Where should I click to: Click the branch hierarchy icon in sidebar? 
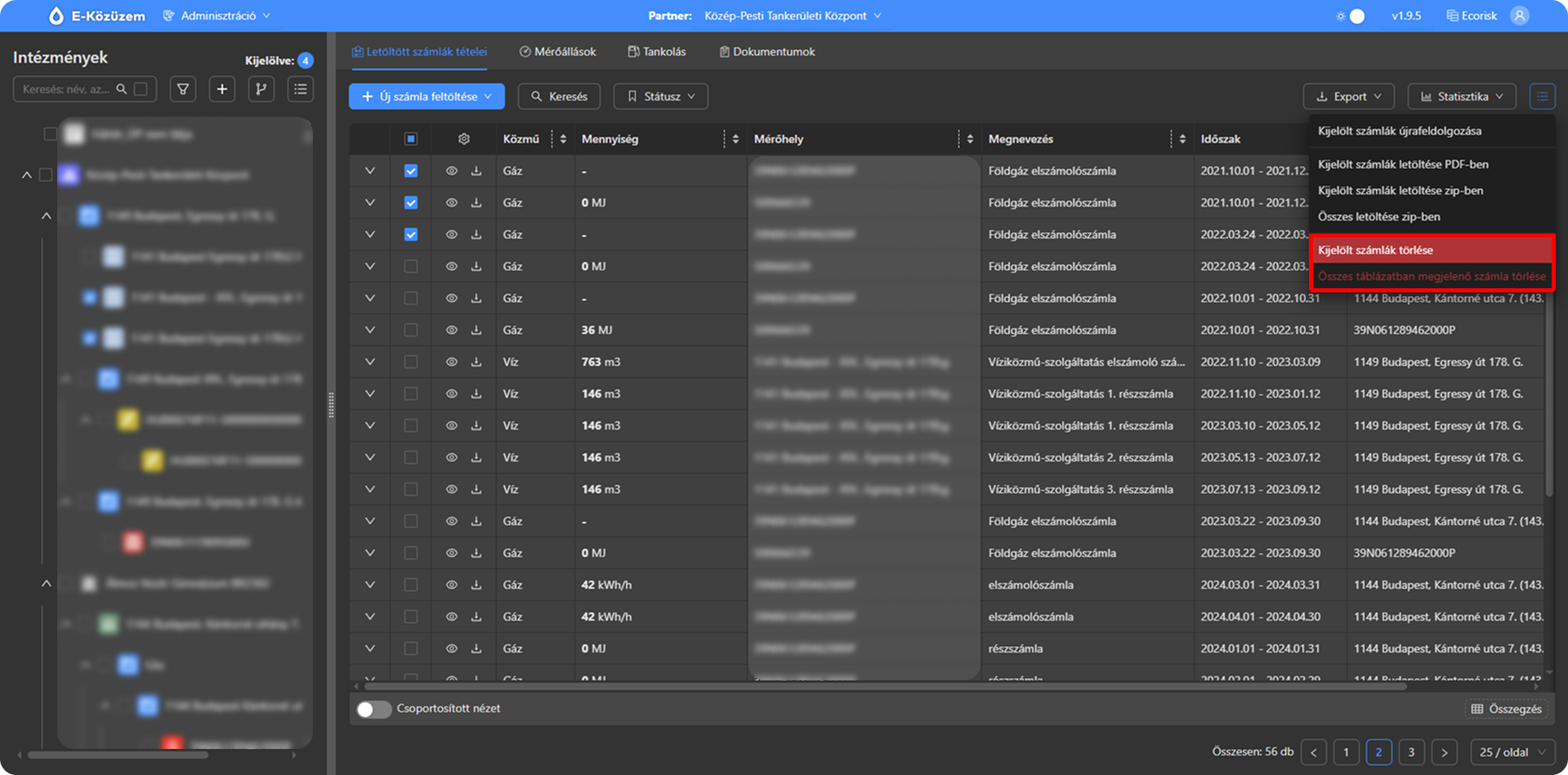[x=261, y=90]
